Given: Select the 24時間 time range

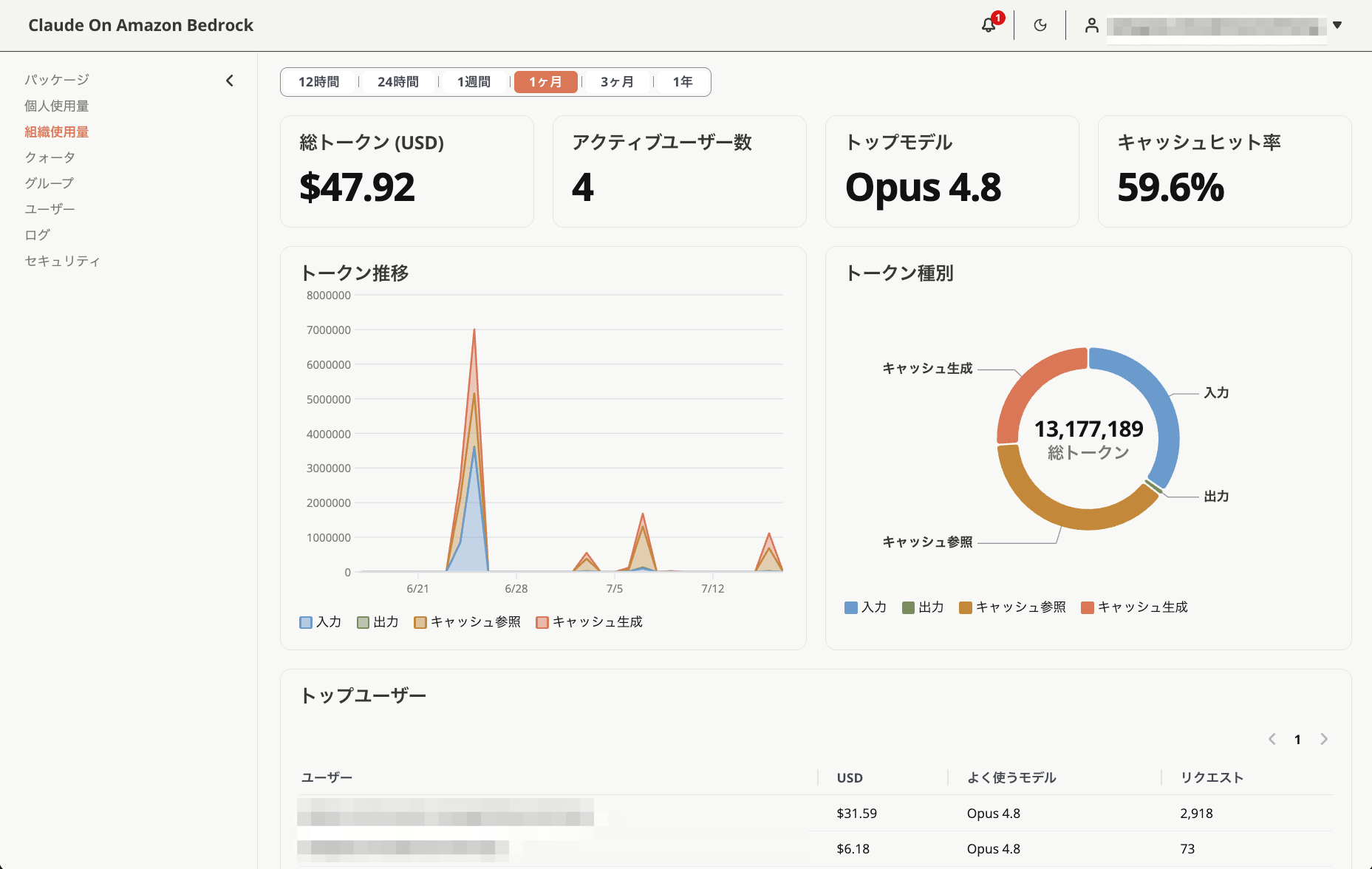Looking at the screenshot, I should pyautogui.click(x=398, y=82).
